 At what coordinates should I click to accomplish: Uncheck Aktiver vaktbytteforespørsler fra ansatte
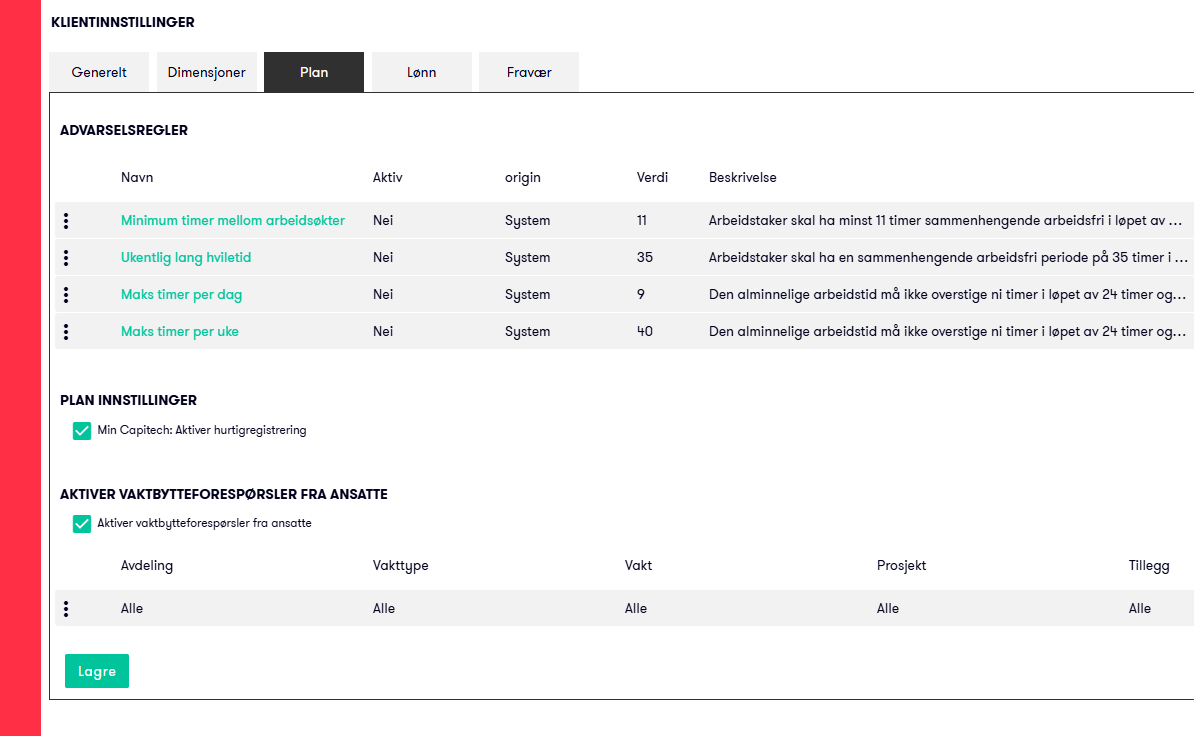(81, 524)
